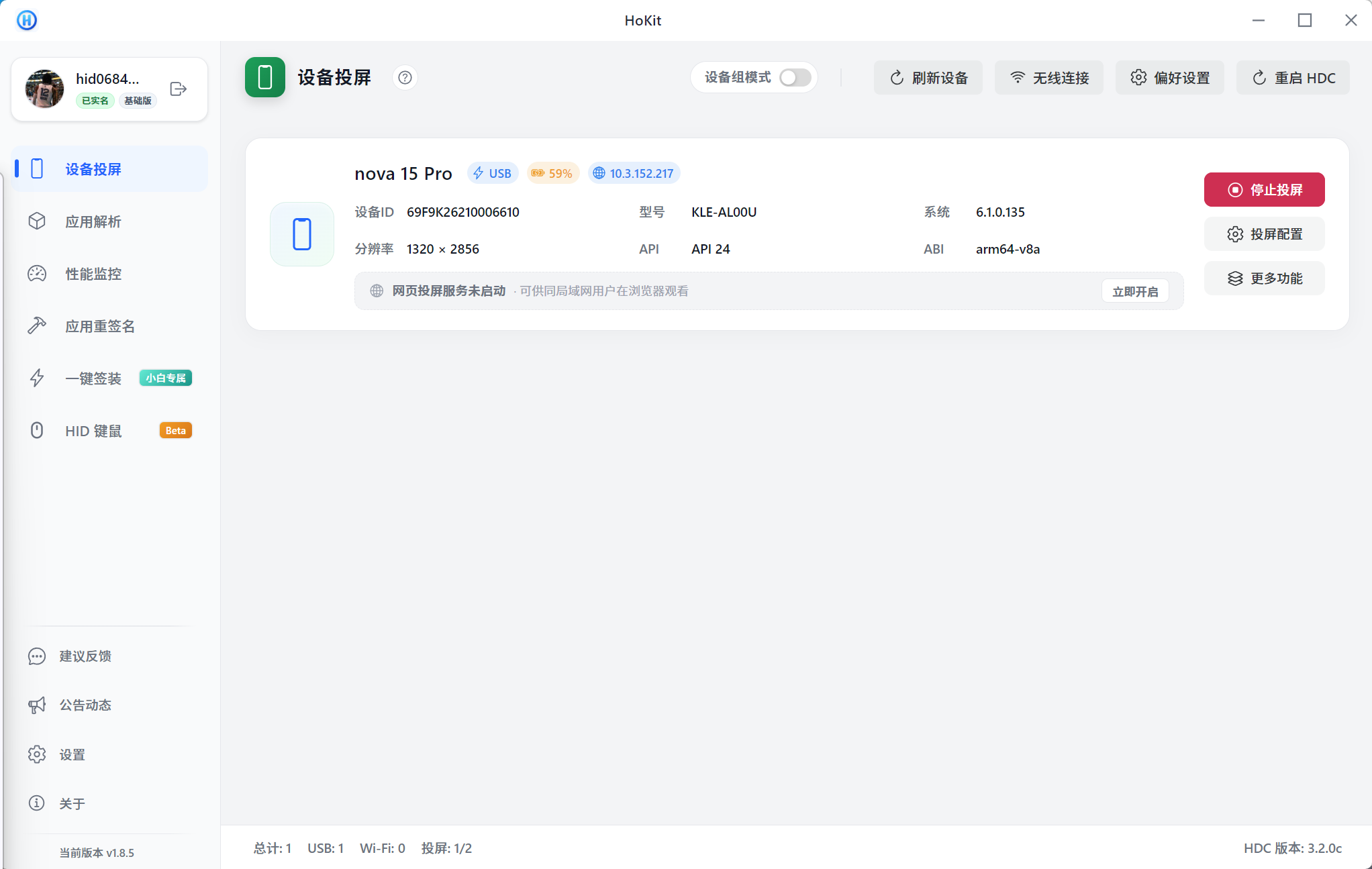
Task: Click USB: 1 in status bar
Action: click(326, 848)
